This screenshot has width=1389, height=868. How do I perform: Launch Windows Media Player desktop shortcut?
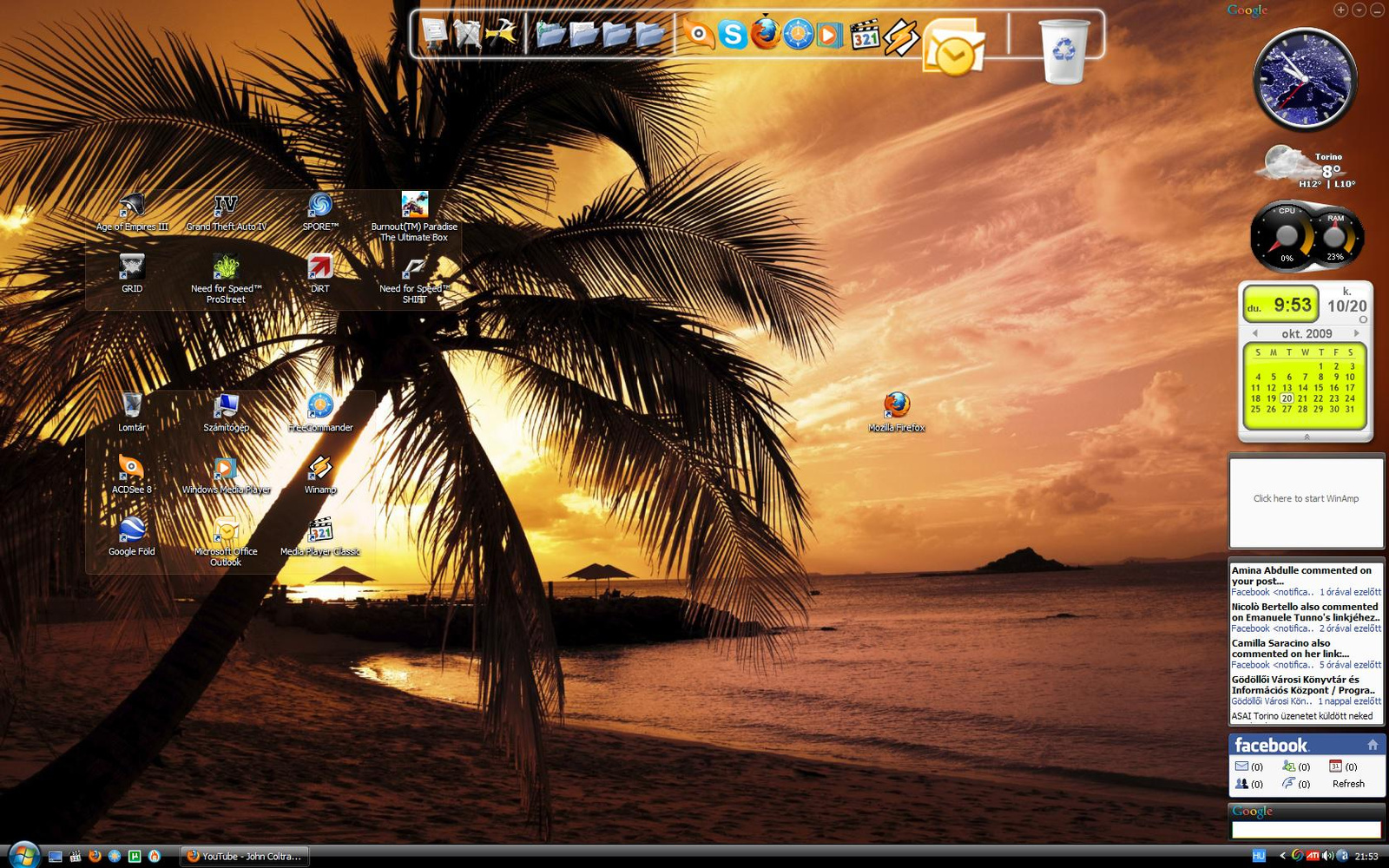(226, 476)
